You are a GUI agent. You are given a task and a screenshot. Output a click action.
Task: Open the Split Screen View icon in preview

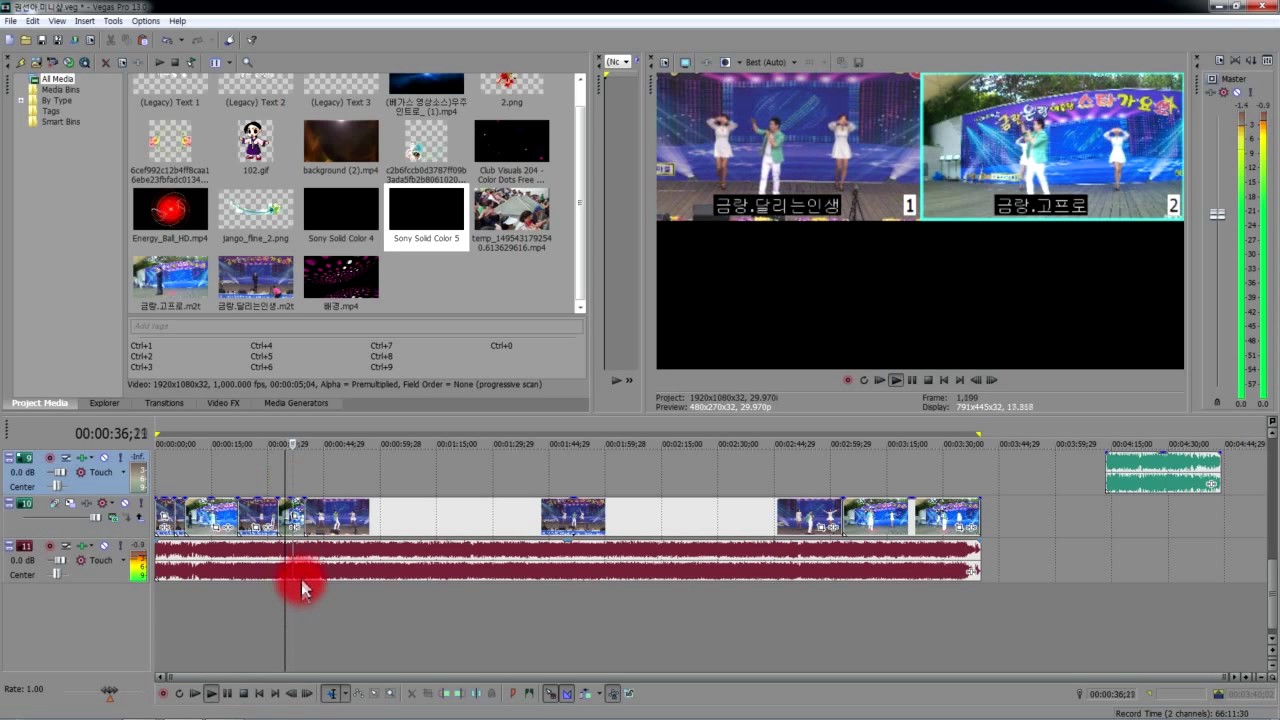click(725, 62)
